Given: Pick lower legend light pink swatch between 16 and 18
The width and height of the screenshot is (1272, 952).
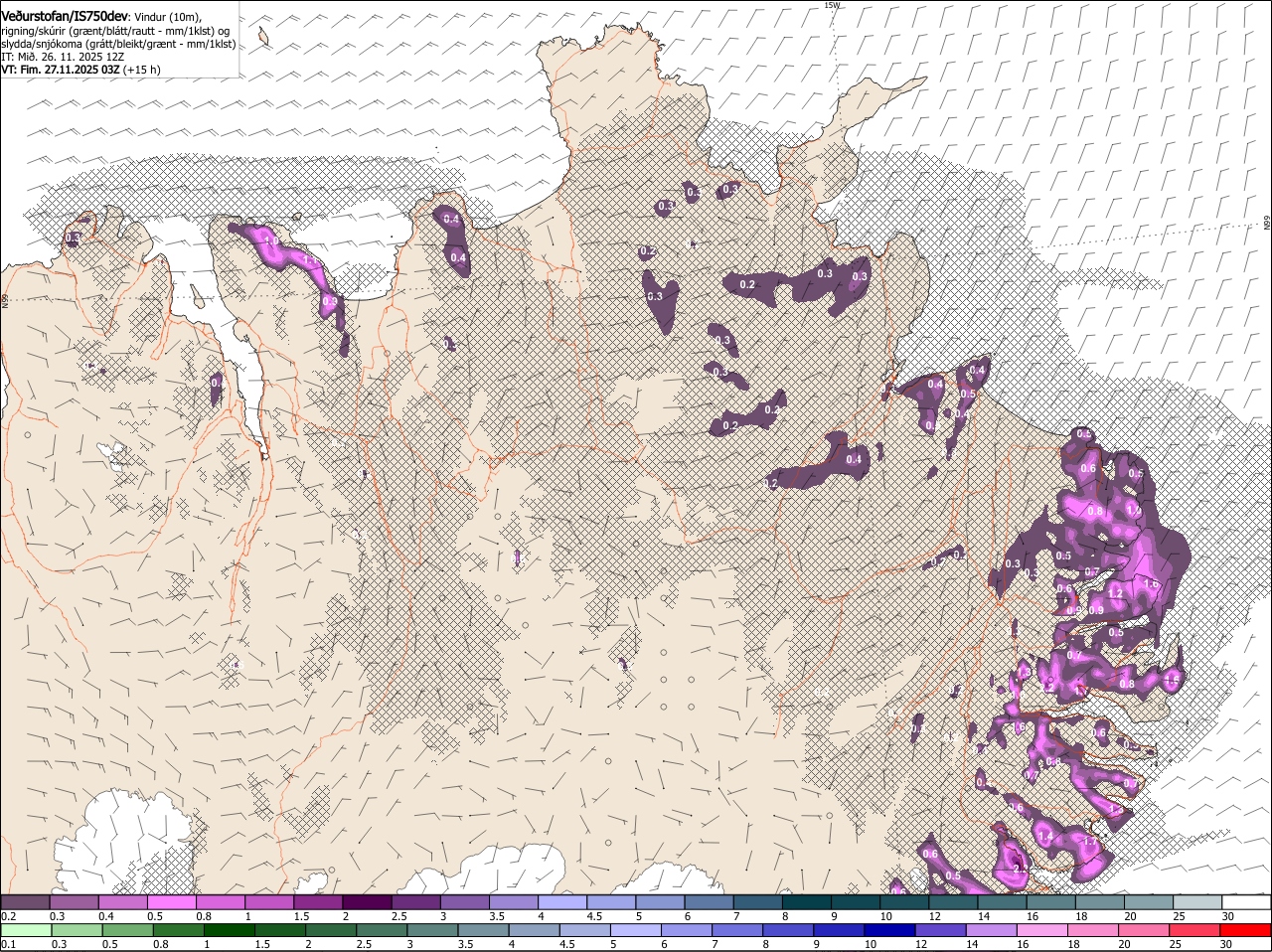Looking at the screenshot, I should point(1042,930).
